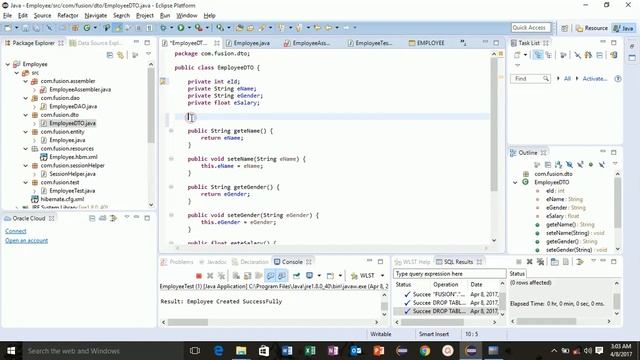Viewport: 640px width, 360px height.
Task: Toggle Hide Static Members in Outline toolbar
Action: tap(580, 164)
